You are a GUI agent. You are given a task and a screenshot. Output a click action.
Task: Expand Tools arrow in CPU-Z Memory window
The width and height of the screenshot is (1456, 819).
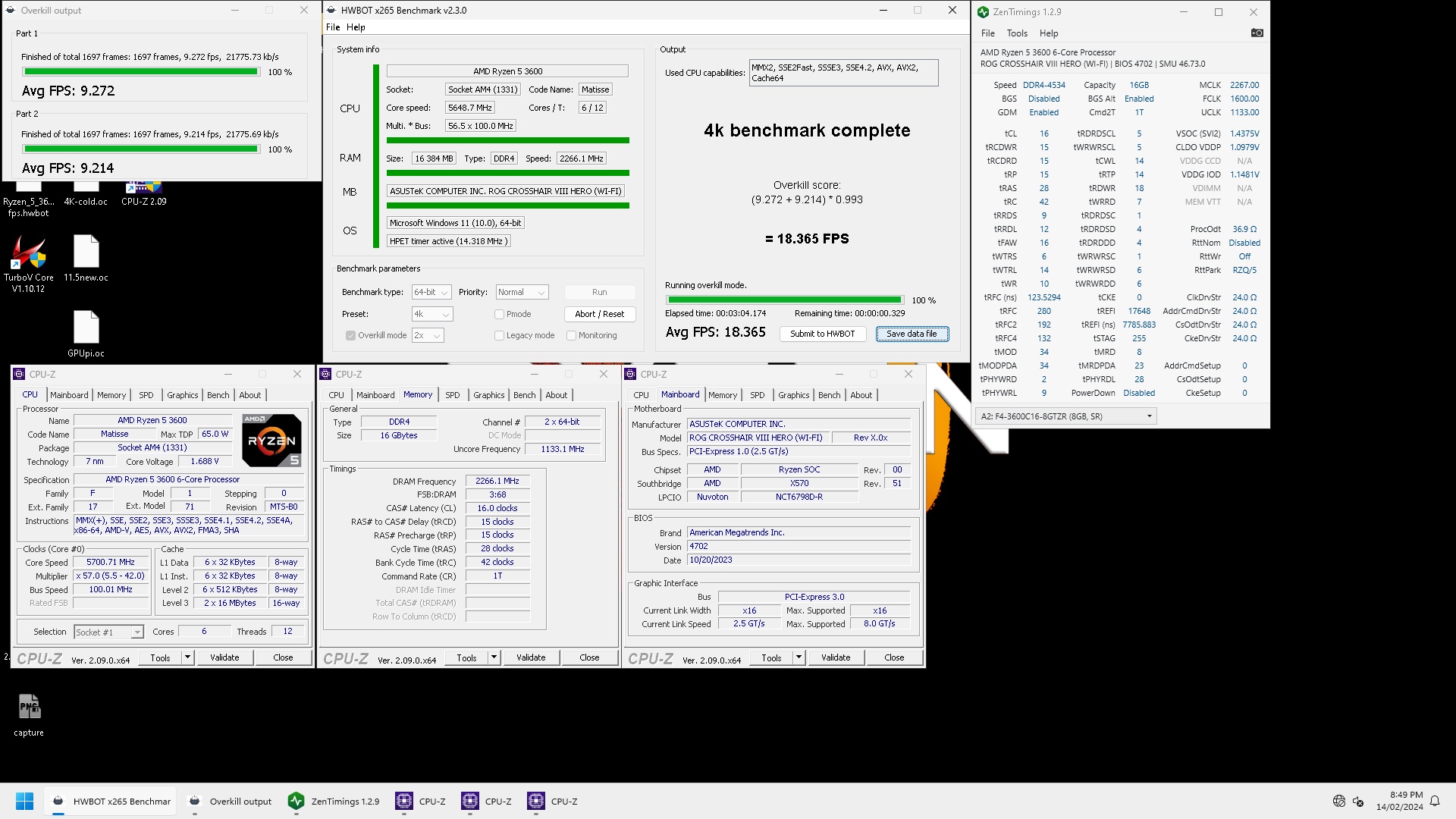494,657
